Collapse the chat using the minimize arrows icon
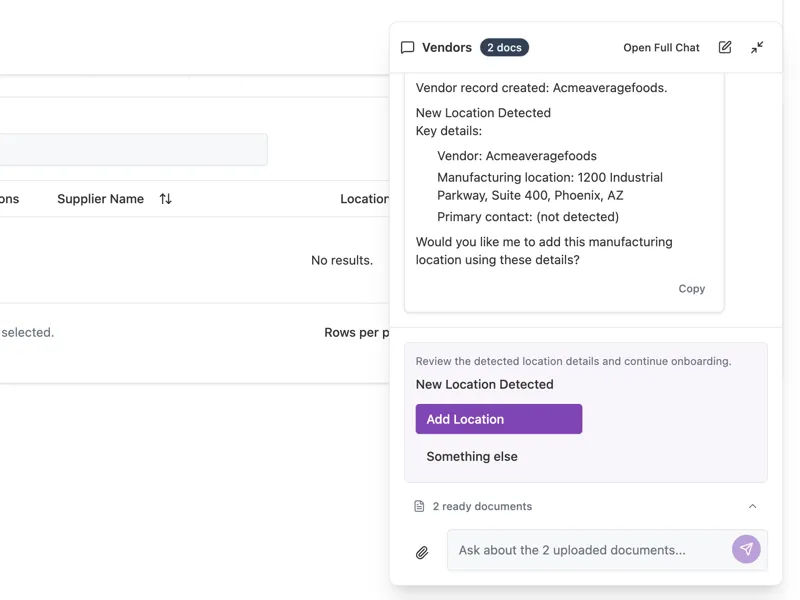Viewport: 800px width, 600px height. [x=757, y=47]
